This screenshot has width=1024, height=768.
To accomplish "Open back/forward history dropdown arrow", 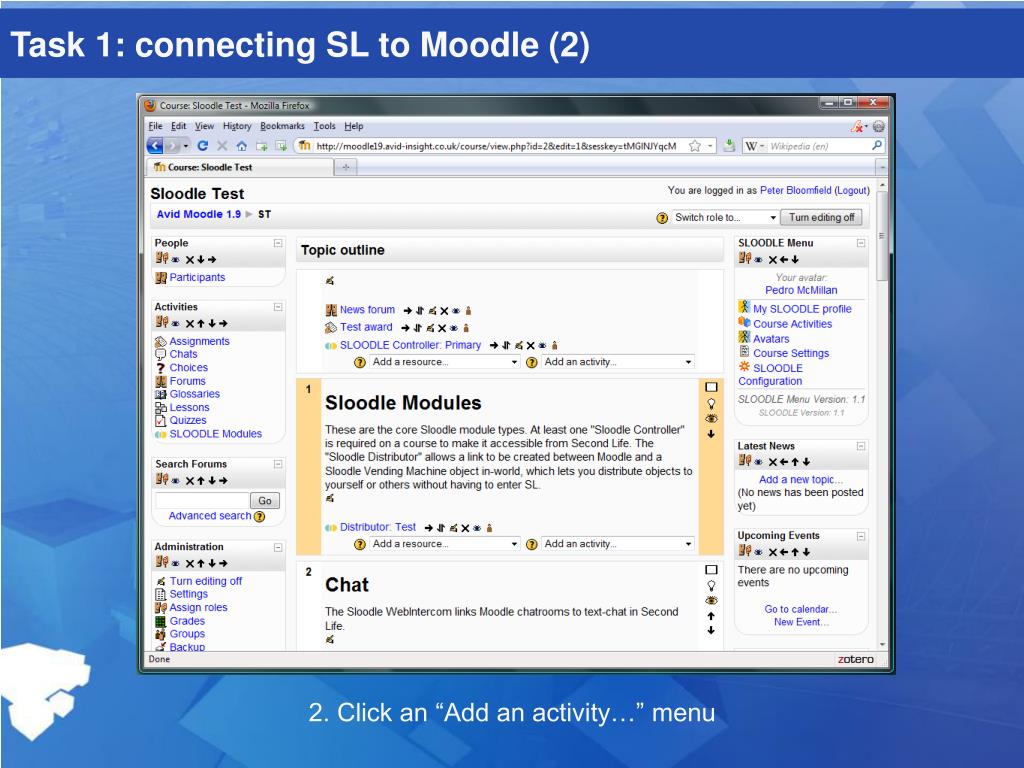I will point(186,146).
